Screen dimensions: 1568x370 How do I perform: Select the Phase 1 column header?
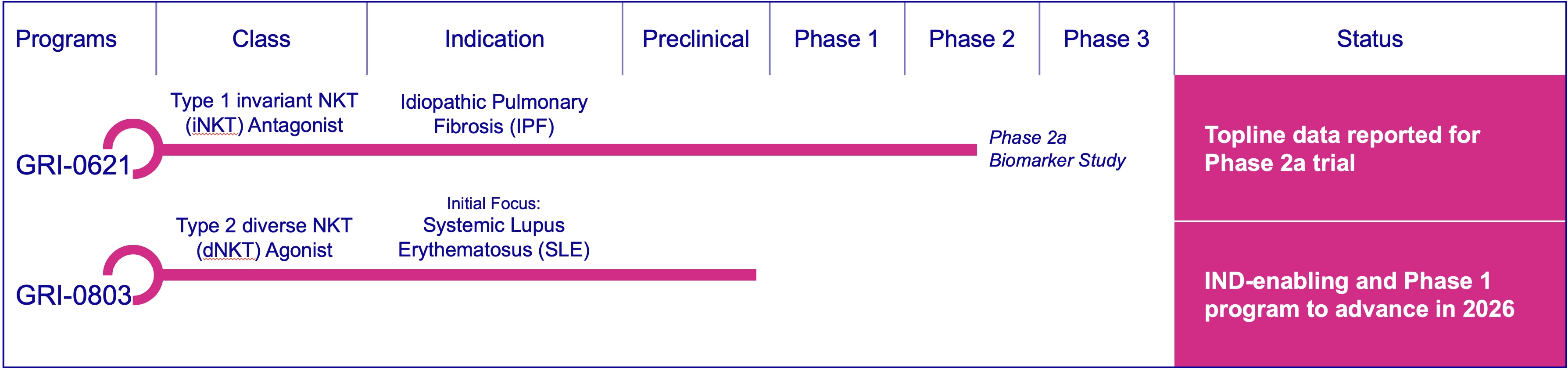836,39
